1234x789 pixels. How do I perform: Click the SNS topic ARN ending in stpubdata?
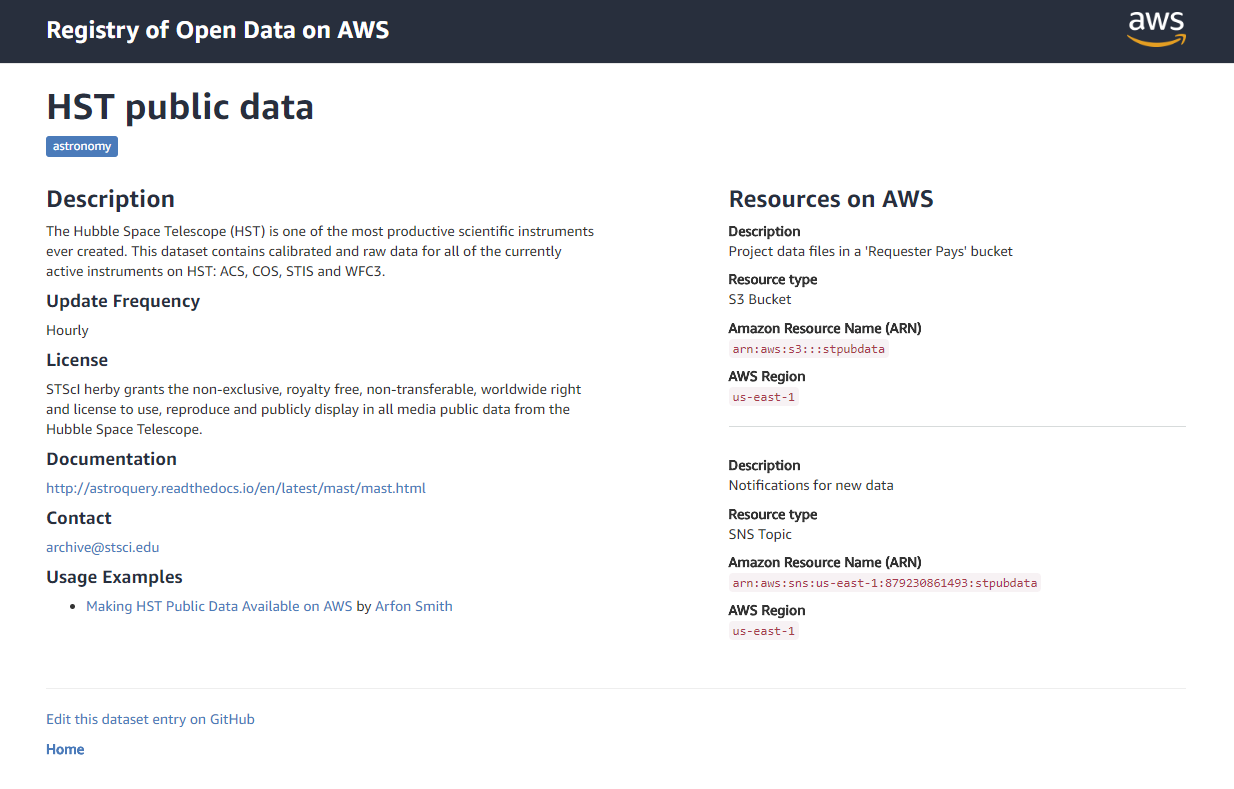pyautogui.click(x=884, y=583)
